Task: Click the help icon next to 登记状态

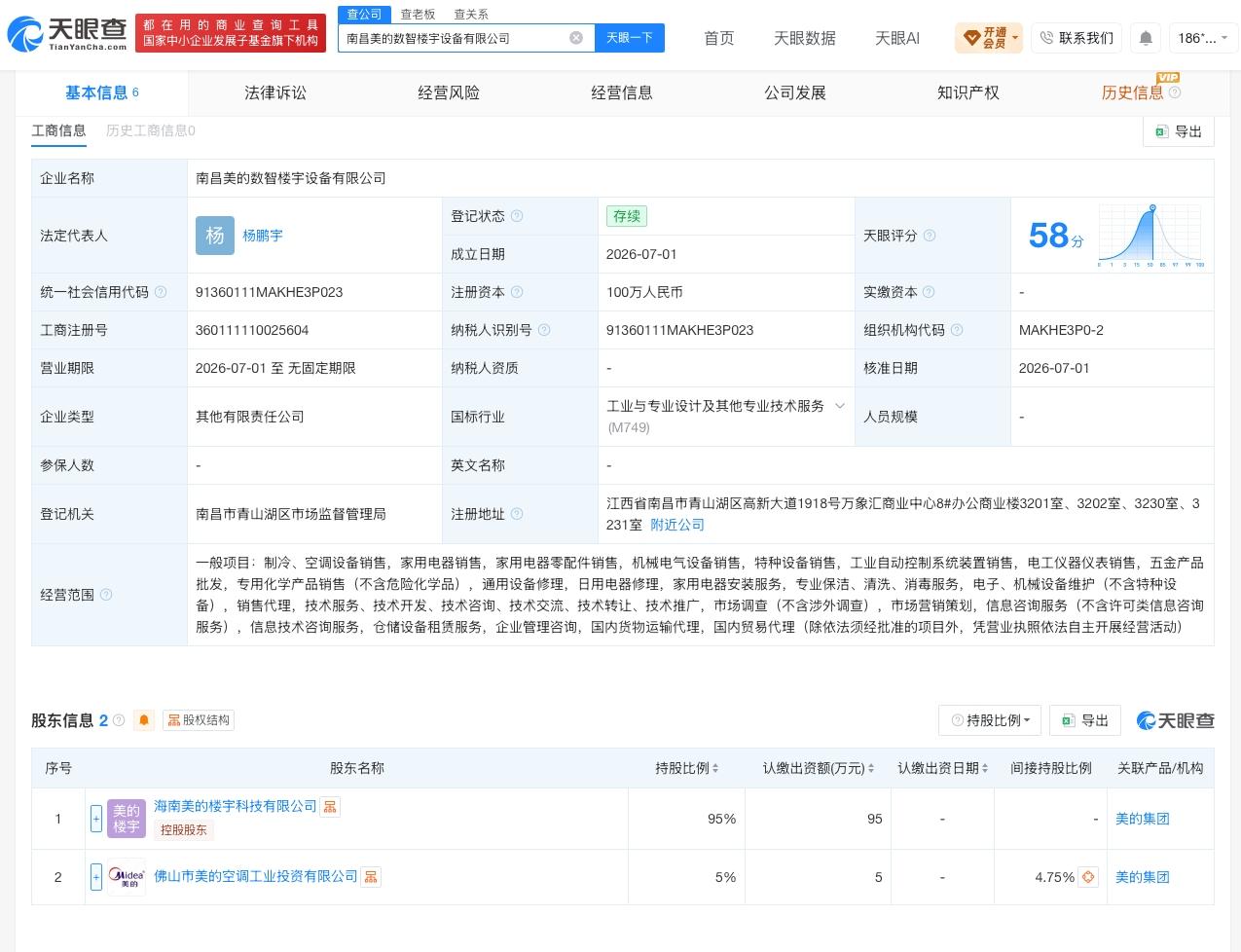Action: click(517, 216)
